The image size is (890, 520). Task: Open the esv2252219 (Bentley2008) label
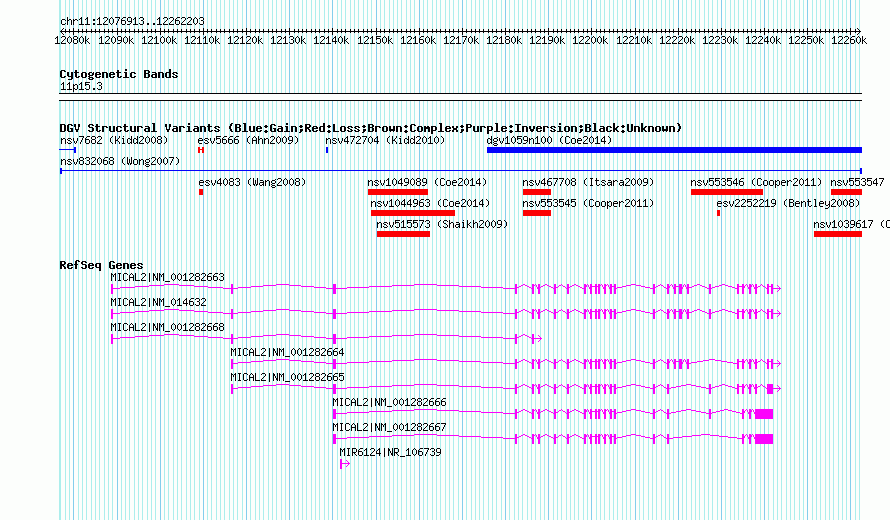pyautogui.click(x=788, y=203)
